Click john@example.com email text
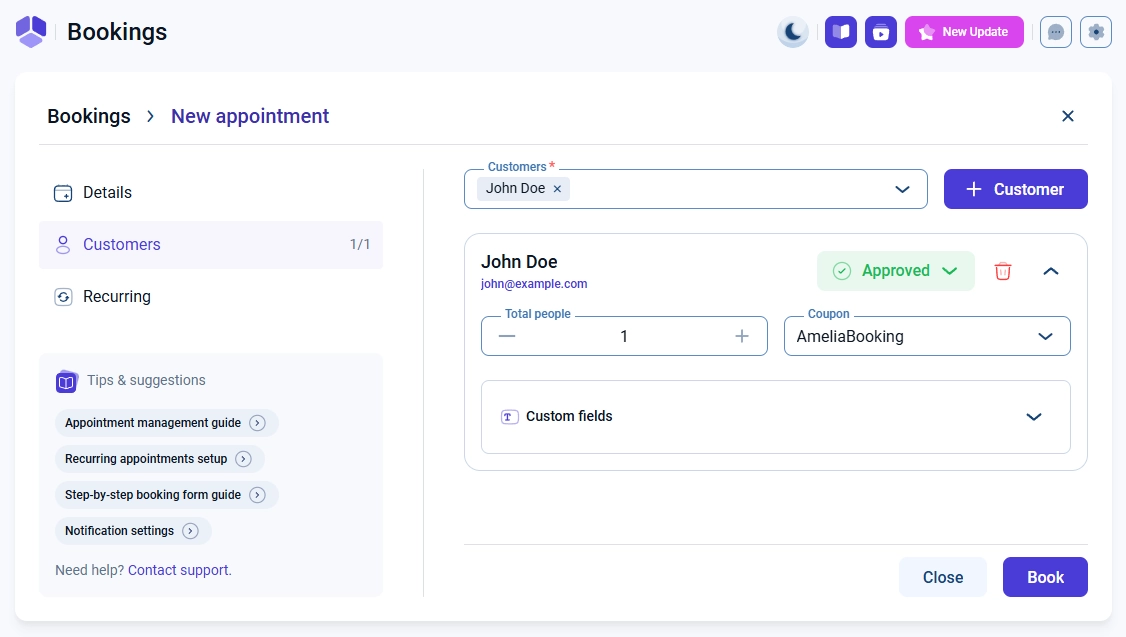Viewport: 1126px width, 637px height. pyautogui.click(x=534, y=284)
